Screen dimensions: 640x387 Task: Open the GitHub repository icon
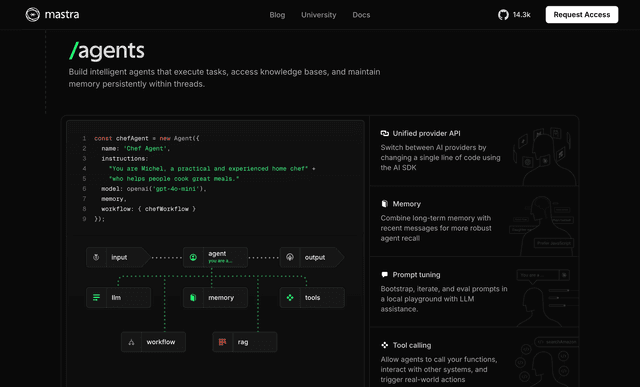click(503, 15)
